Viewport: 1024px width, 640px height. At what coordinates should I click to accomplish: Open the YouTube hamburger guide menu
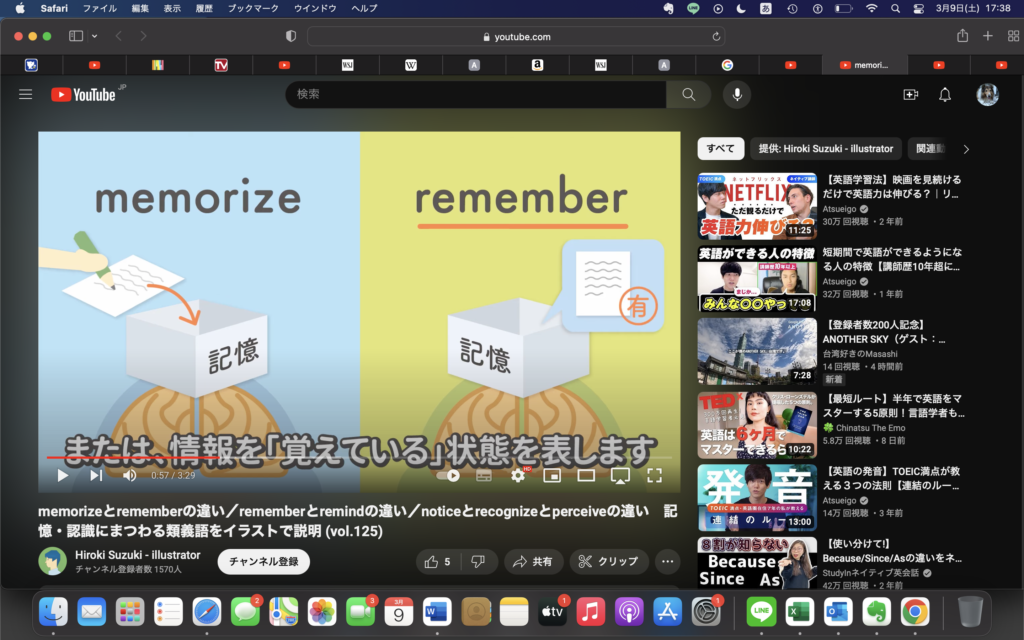tap(26, 94)
